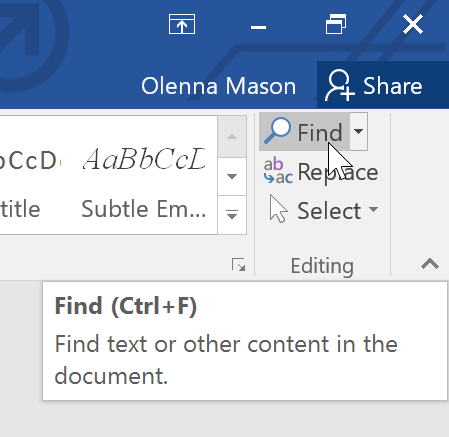Minimize the Word window
449x437 pixels.
pos(258,27)
